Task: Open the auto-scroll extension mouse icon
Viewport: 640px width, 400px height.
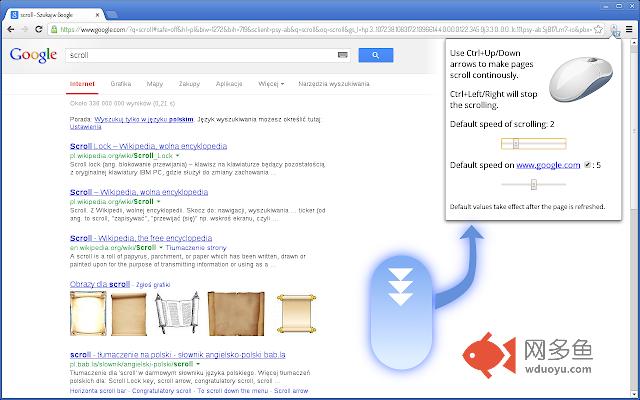Action: (615, 29)
